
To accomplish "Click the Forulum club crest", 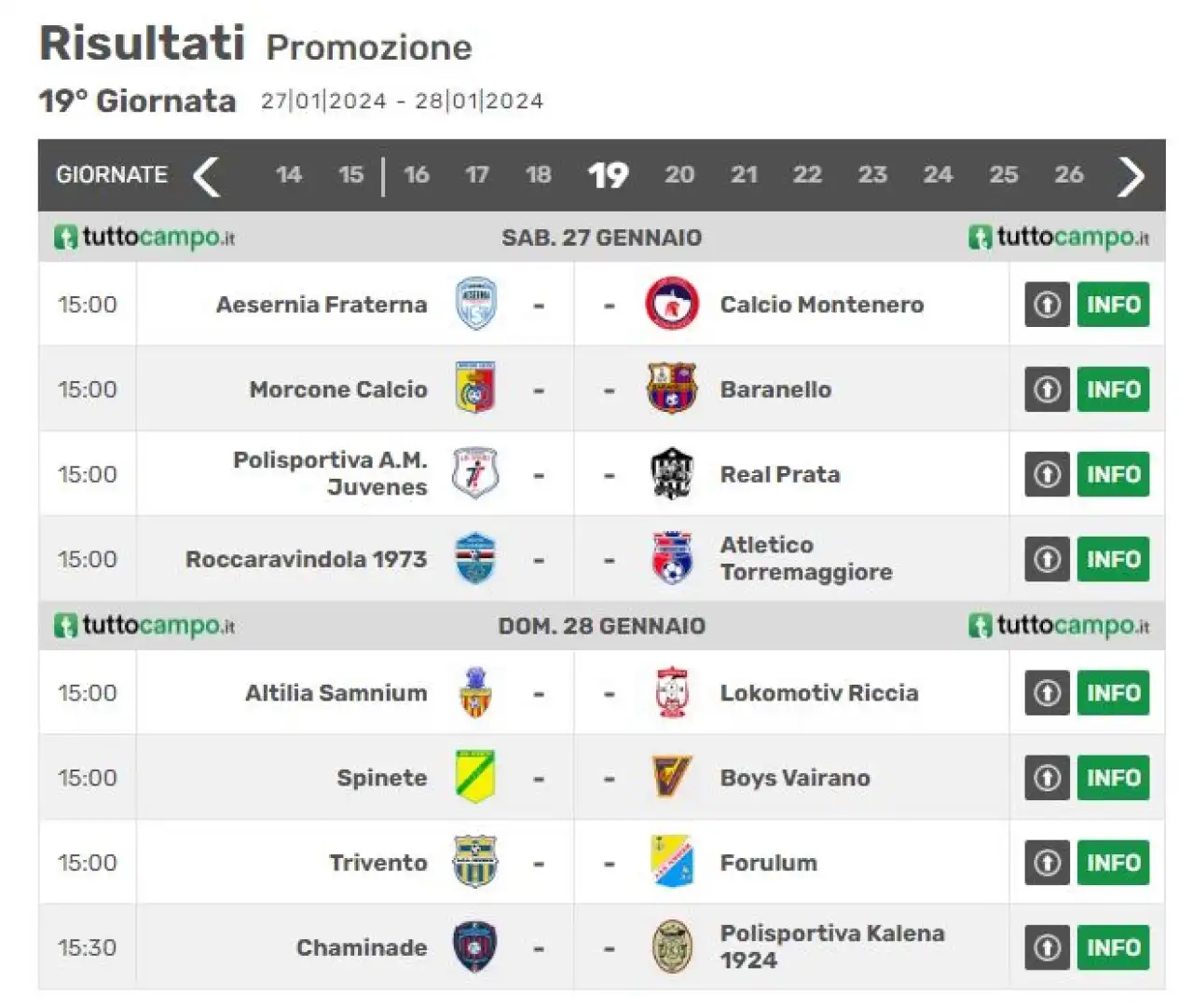I will pyautogui.click(x=672, y=862).
